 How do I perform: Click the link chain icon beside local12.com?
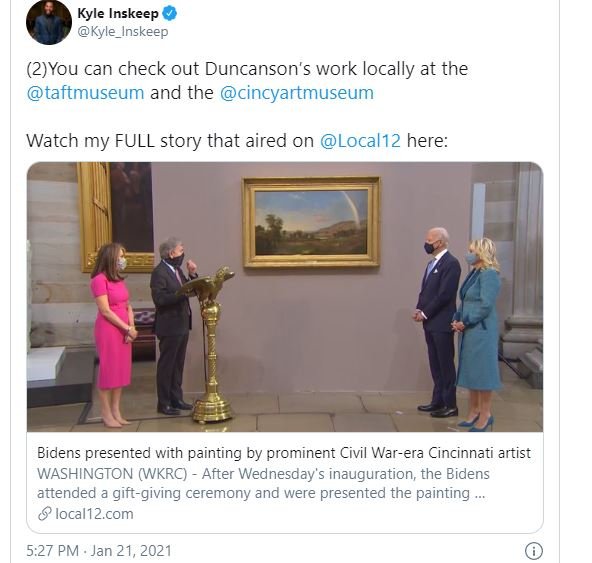pos(45,514)
